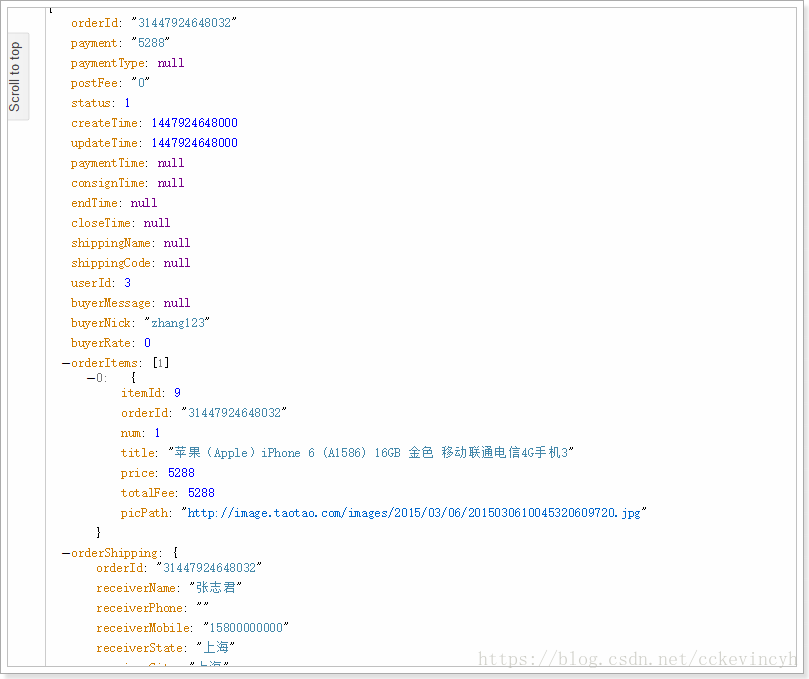Click the status key label

tap(91, 103)
